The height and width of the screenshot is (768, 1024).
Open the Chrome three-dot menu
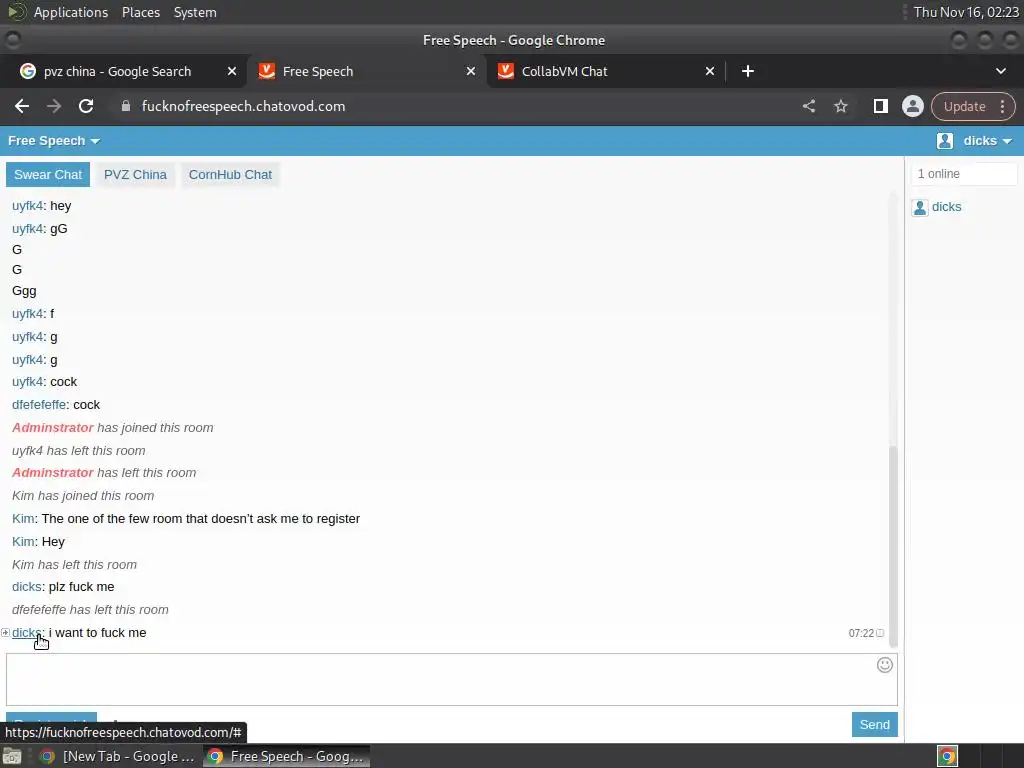[1002, 106]
